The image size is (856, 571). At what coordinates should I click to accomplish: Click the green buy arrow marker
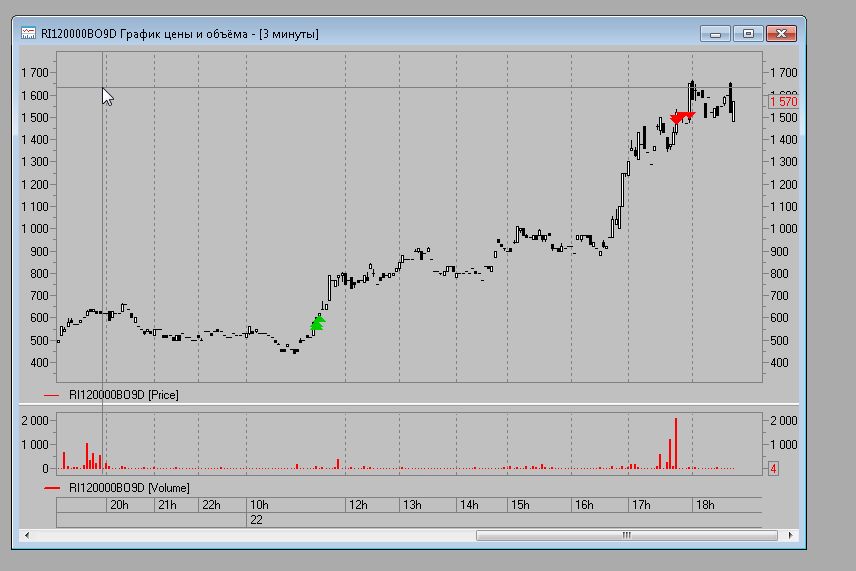[317, 321]
